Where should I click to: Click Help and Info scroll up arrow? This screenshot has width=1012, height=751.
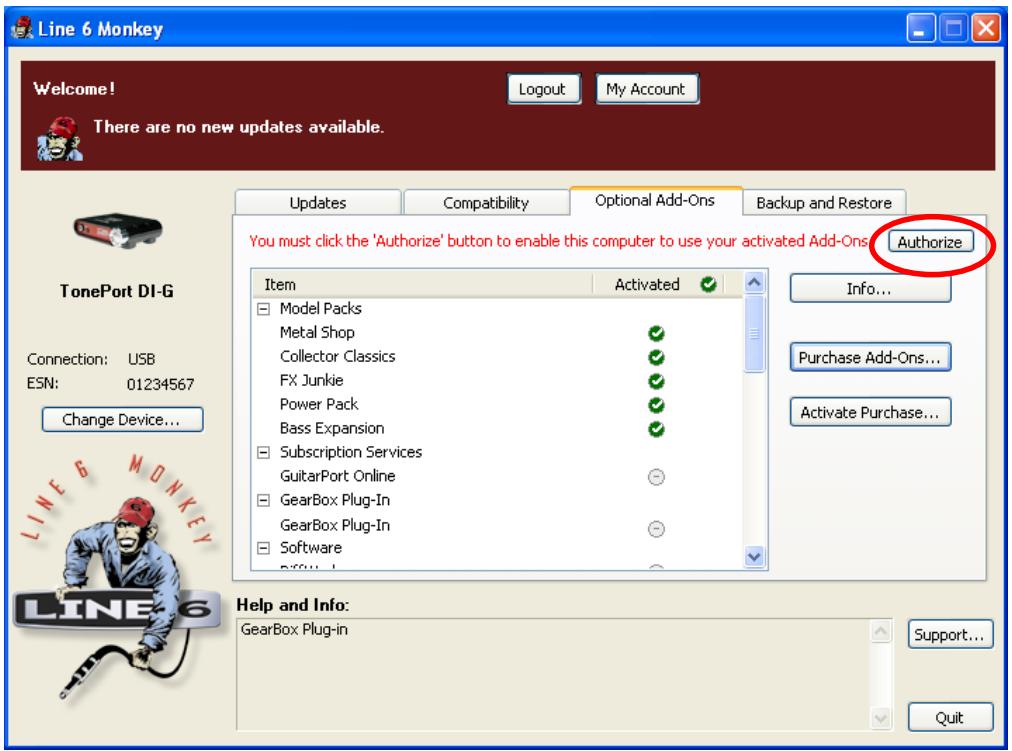tap(880, 630)
